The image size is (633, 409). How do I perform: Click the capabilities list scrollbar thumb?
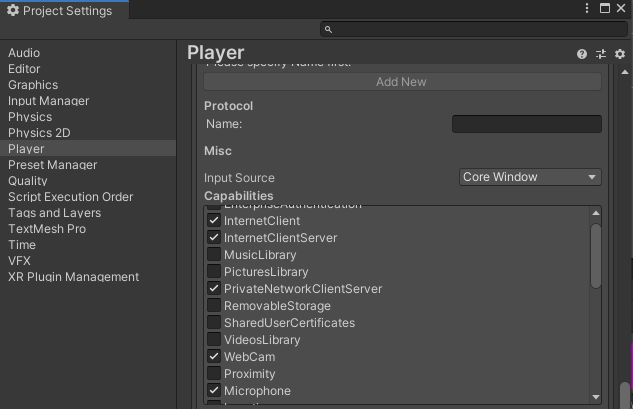[x=596, y=256]
